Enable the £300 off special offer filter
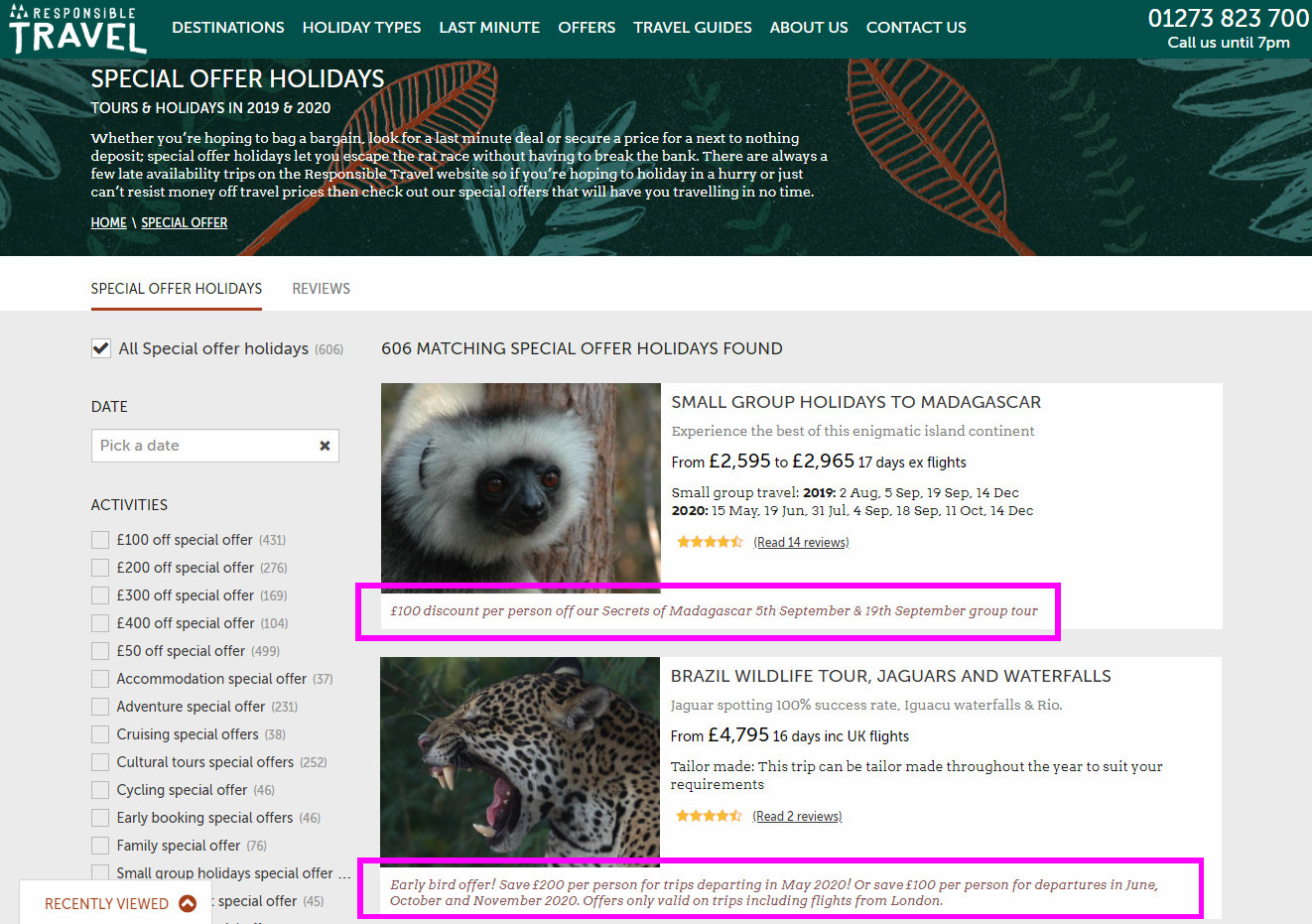Screen dimensions: 1312x924 (x=100, y=595)
